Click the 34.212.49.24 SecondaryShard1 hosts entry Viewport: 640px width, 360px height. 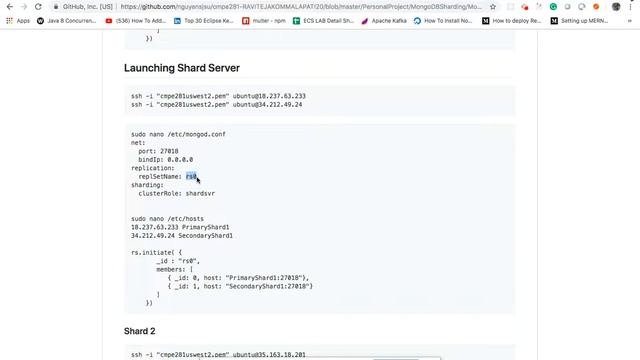[x=182, y=236]
